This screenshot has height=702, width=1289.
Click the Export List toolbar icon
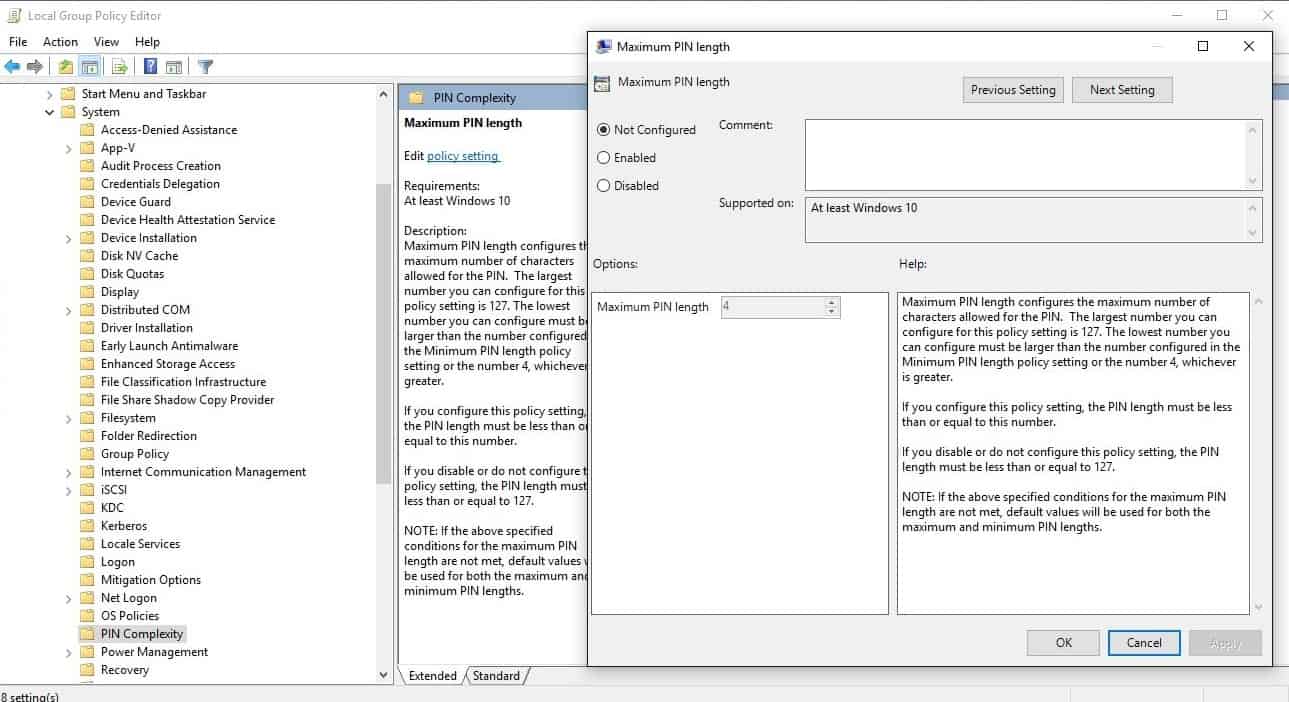(x=119, y=67)
